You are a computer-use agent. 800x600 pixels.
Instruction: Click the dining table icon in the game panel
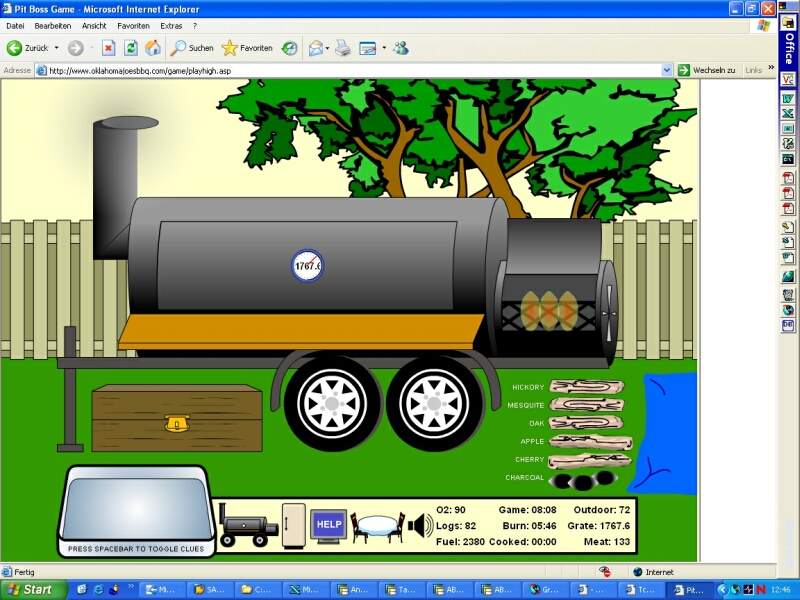pyautogui.click(x=378, y=527)
